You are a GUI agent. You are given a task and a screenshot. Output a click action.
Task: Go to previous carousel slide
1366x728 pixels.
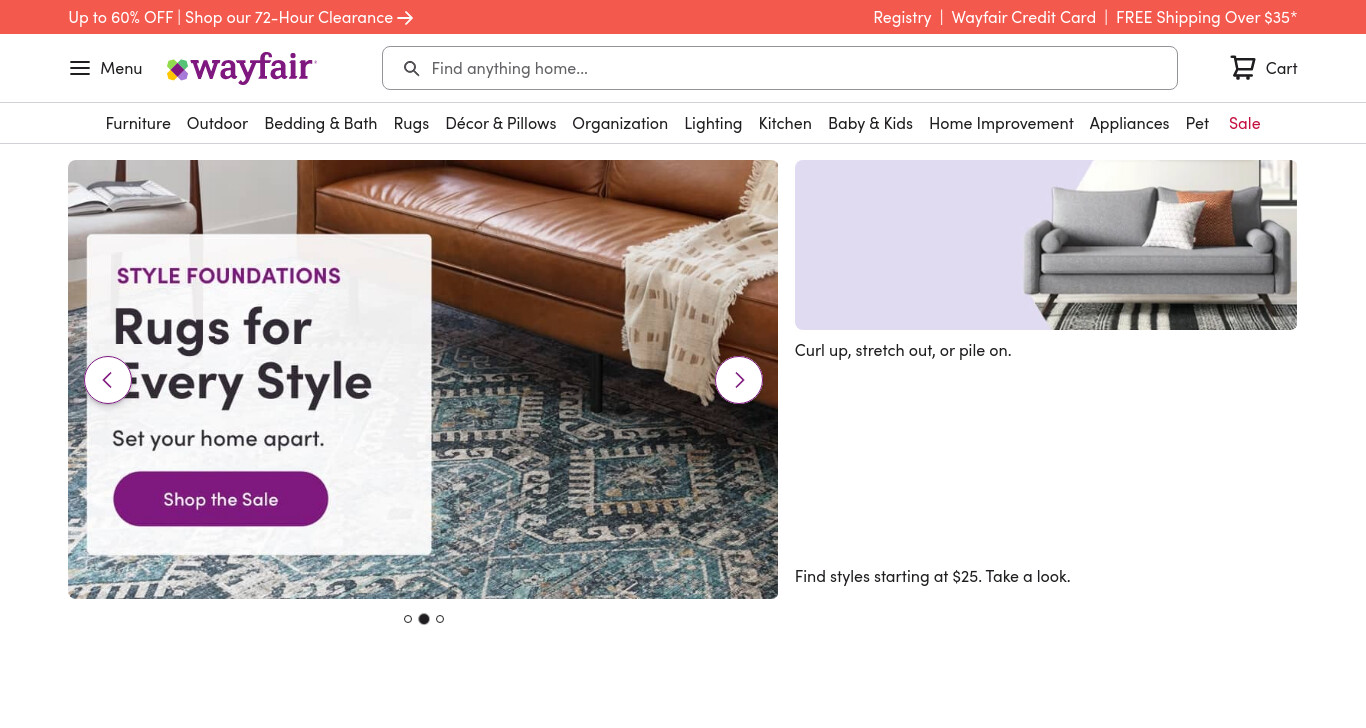(x=108, y=380)
